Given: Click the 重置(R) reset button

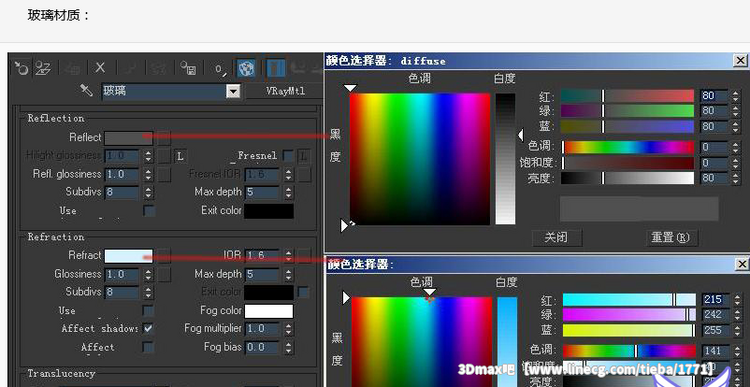Looking at the screenshot, I should tap(671, 237).
